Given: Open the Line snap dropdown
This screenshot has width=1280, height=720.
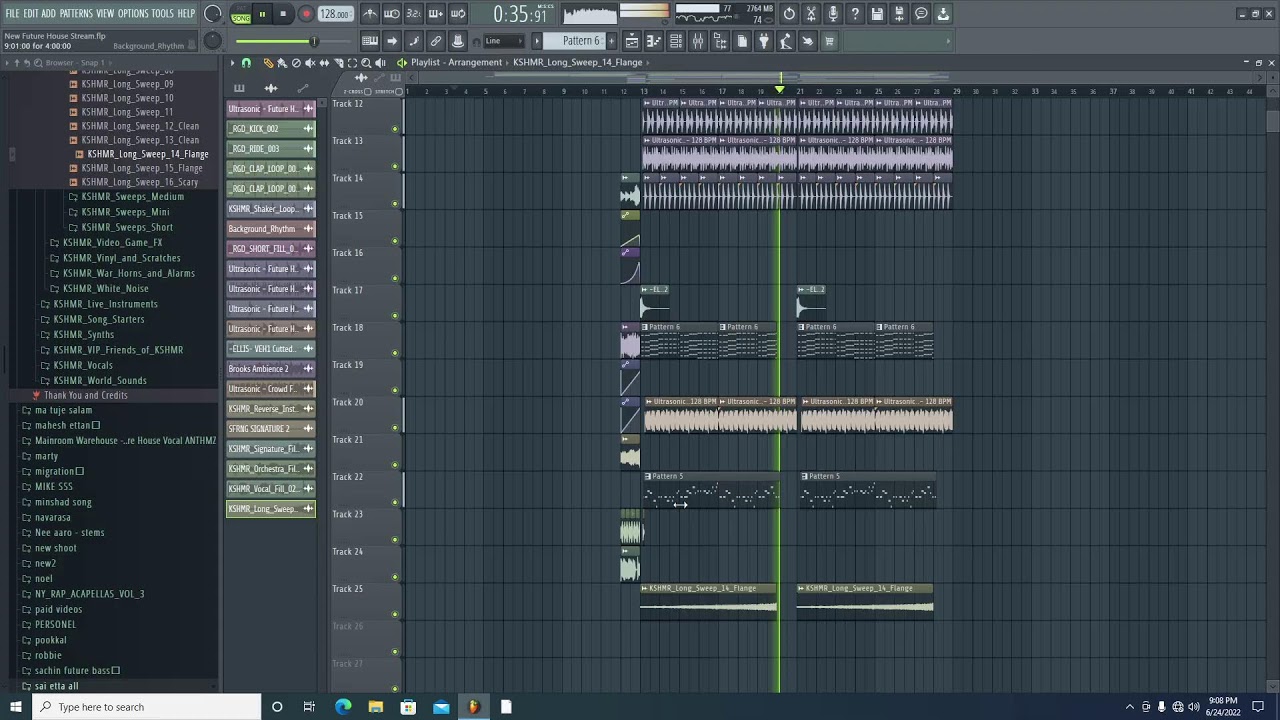Looking at the screenshot, I should pyautogui.click(x=504, y=41).
